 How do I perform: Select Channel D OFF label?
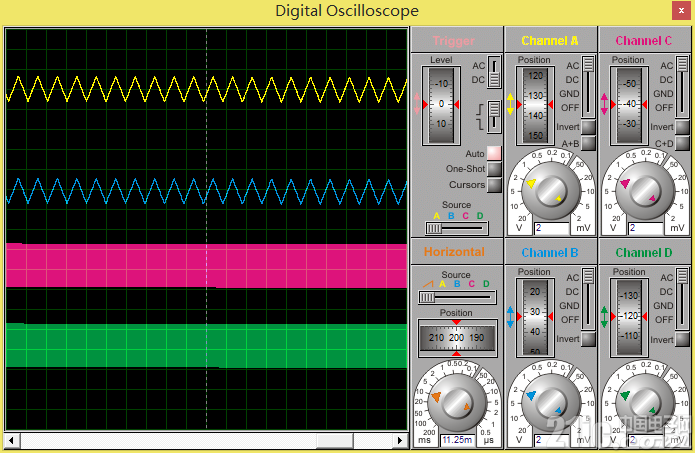664,320
